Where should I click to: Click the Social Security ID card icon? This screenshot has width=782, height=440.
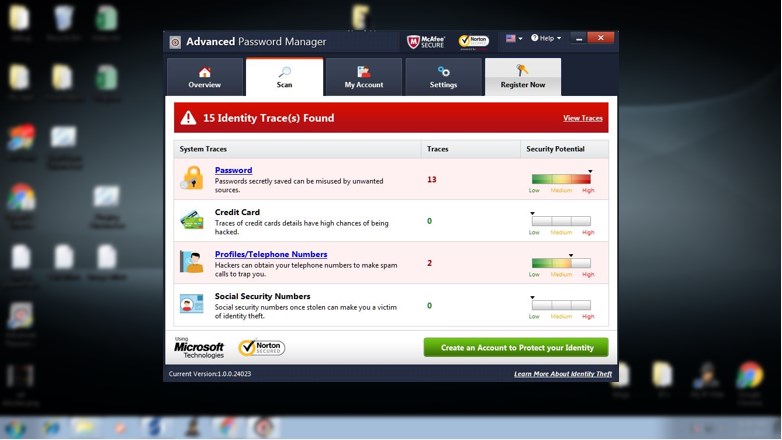pyautogui.click(x=192, y=304)
